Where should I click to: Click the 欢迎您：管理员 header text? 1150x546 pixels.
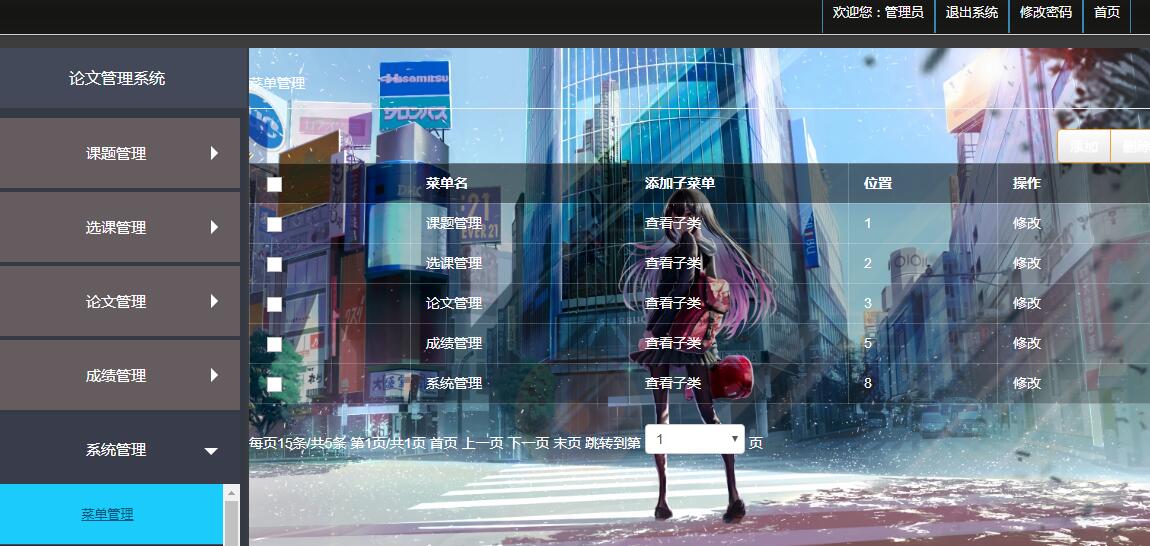pos(878,12)
